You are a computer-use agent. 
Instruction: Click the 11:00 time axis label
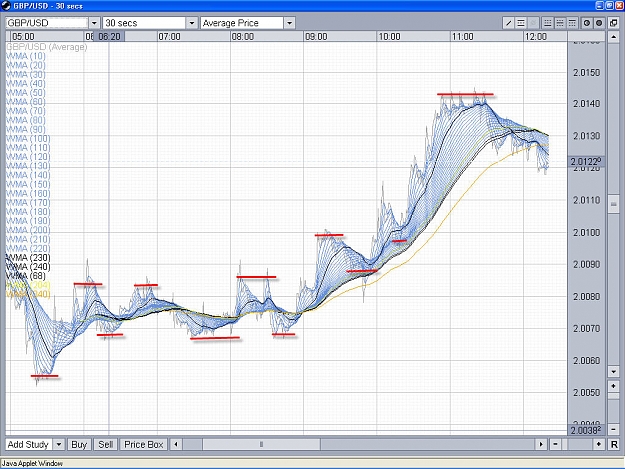pyautogui.click(x=463, y=37)
